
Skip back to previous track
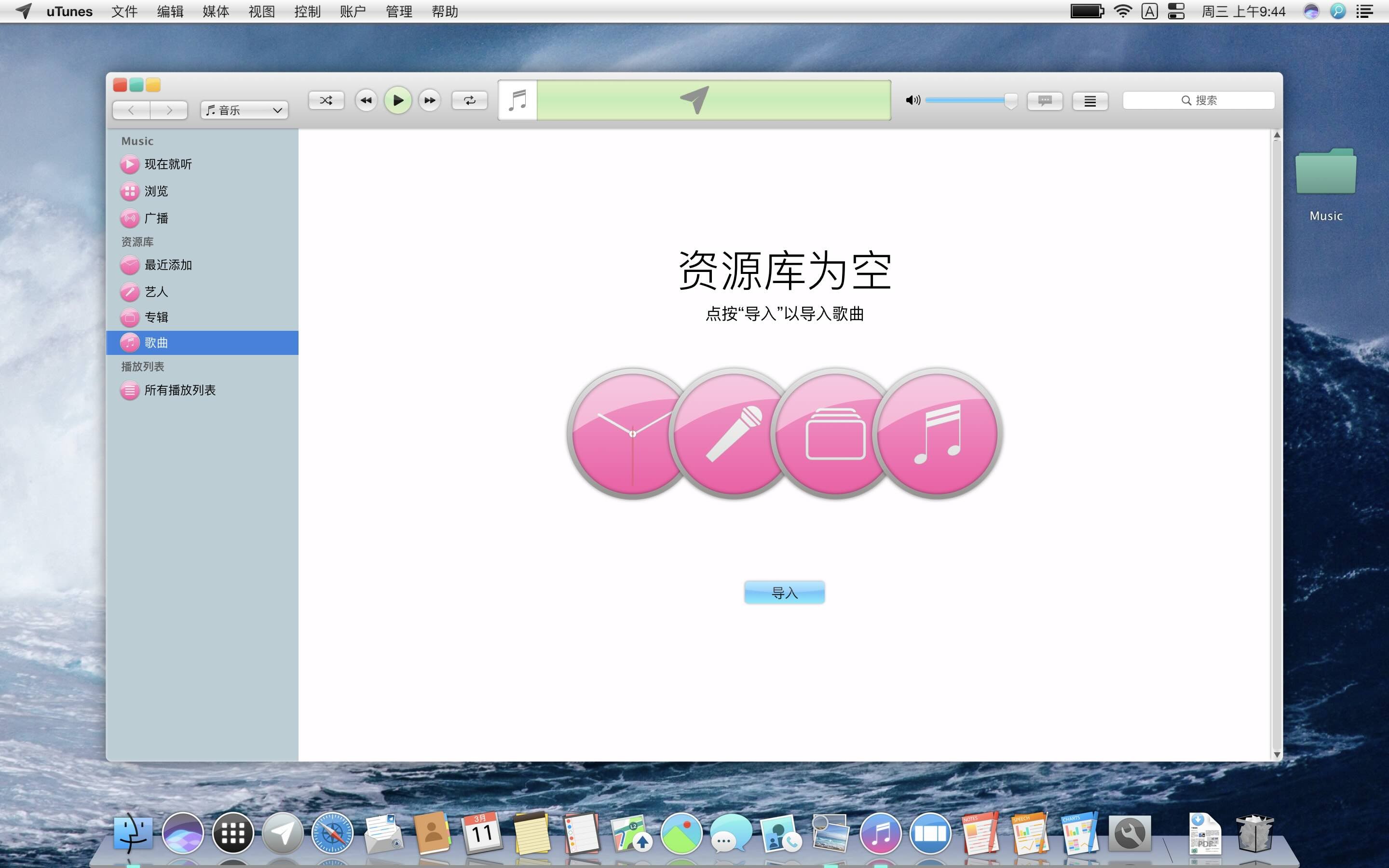366,100
